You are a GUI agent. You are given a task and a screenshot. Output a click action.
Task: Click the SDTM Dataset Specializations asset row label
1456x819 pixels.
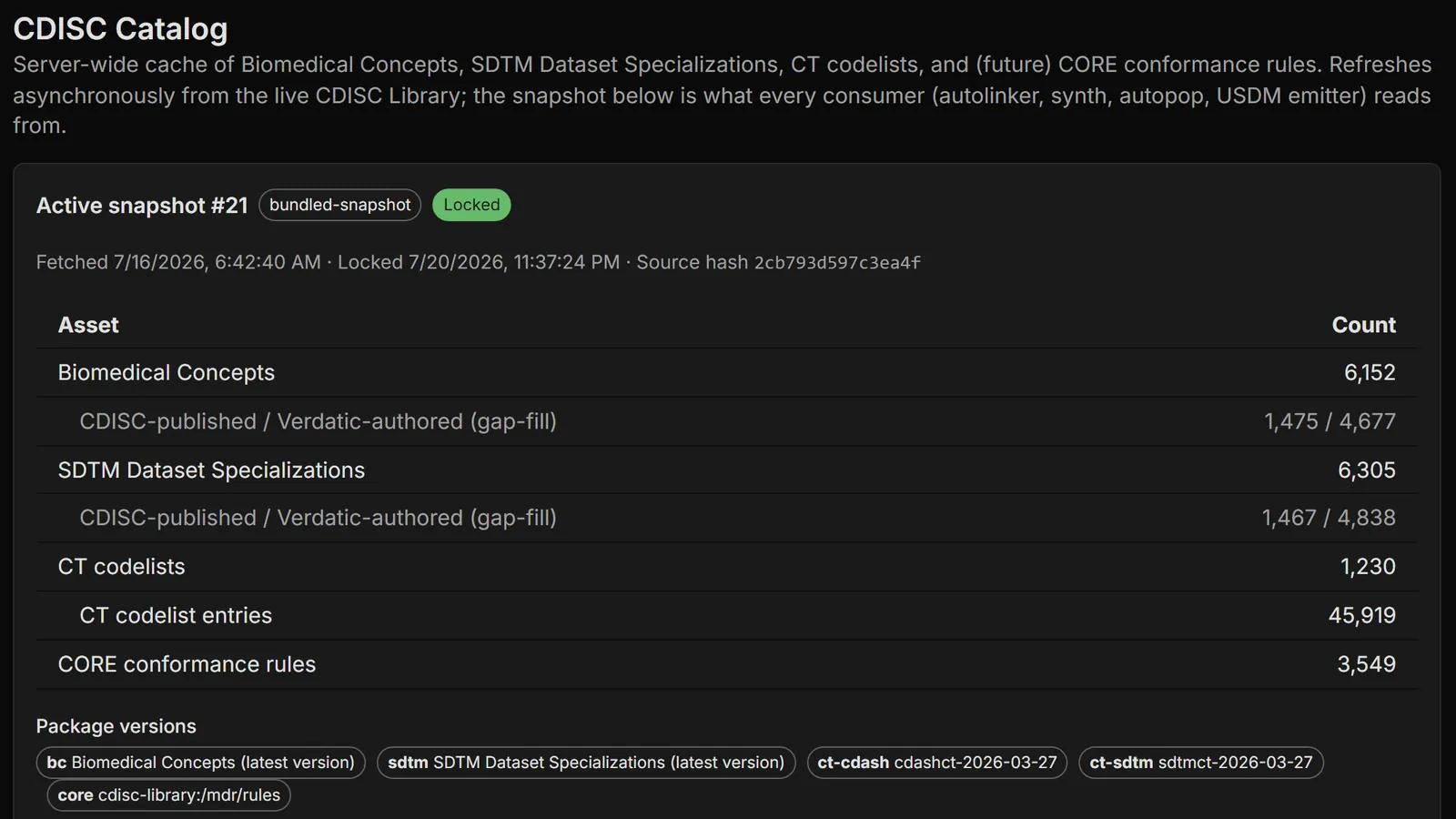pyautogui.click(x=211, y=470)
